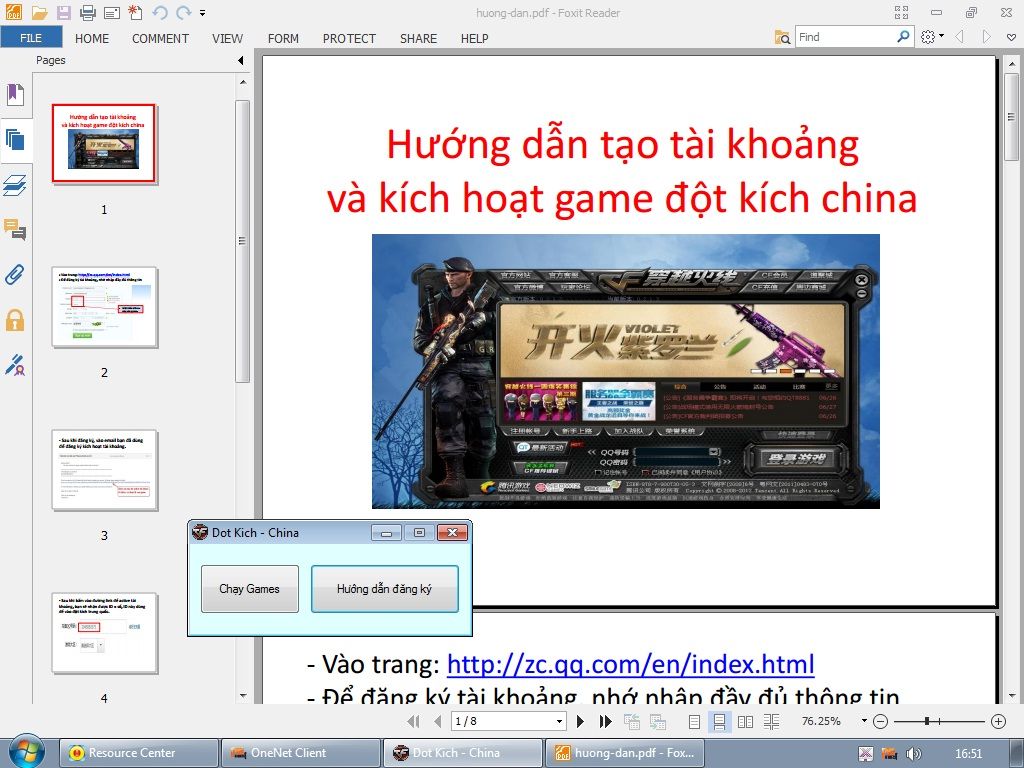Screen dimensions: 1024x768
Task: Toggle facing pages view mode
Action: pyautogui.click(x=745, y=721)
